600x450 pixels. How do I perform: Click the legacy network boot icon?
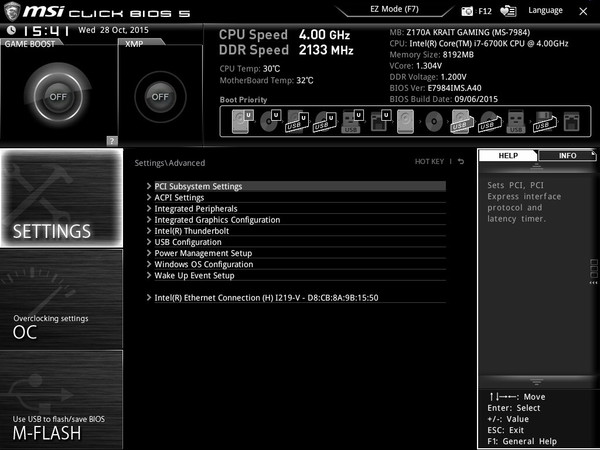point(572,121)
